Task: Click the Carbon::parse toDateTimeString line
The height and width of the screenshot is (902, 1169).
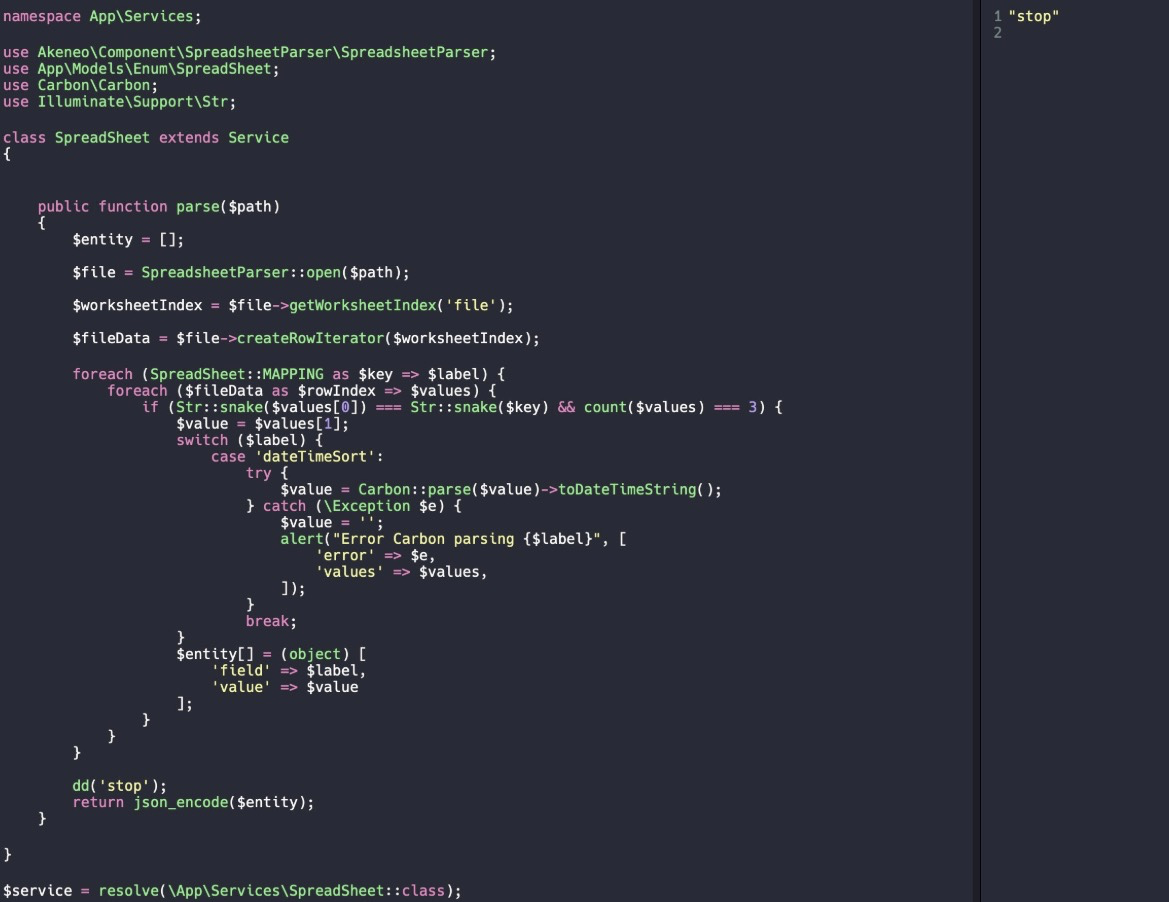Action: coord(500,489)
